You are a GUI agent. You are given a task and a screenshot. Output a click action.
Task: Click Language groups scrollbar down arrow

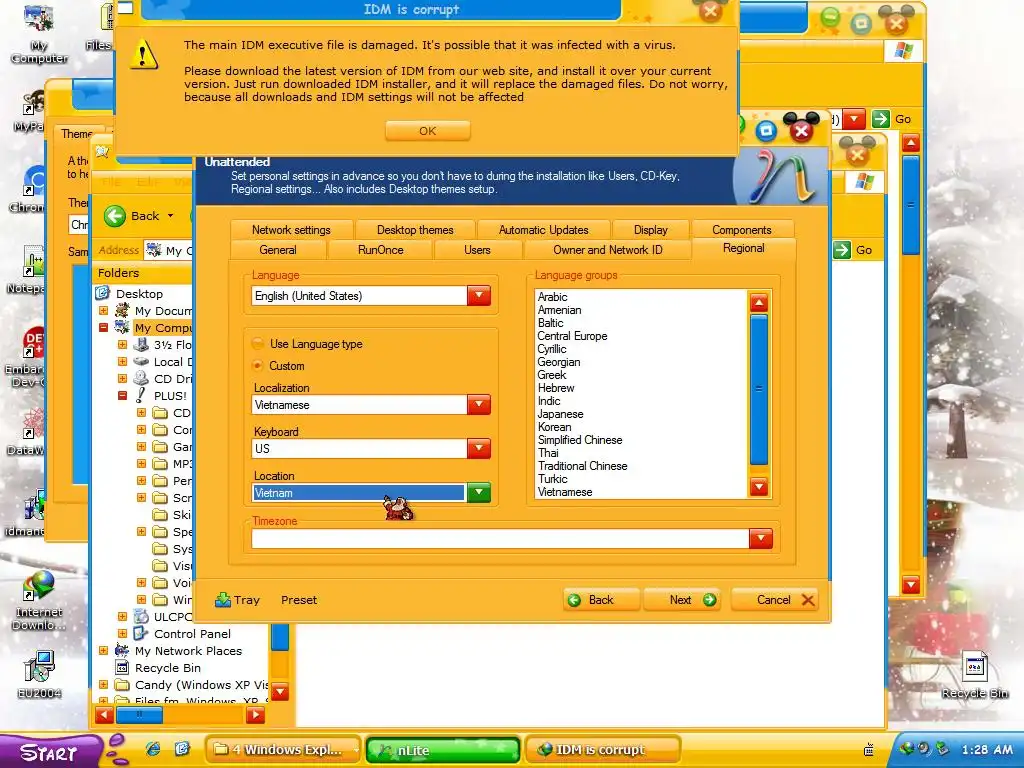tap(759, 487)
